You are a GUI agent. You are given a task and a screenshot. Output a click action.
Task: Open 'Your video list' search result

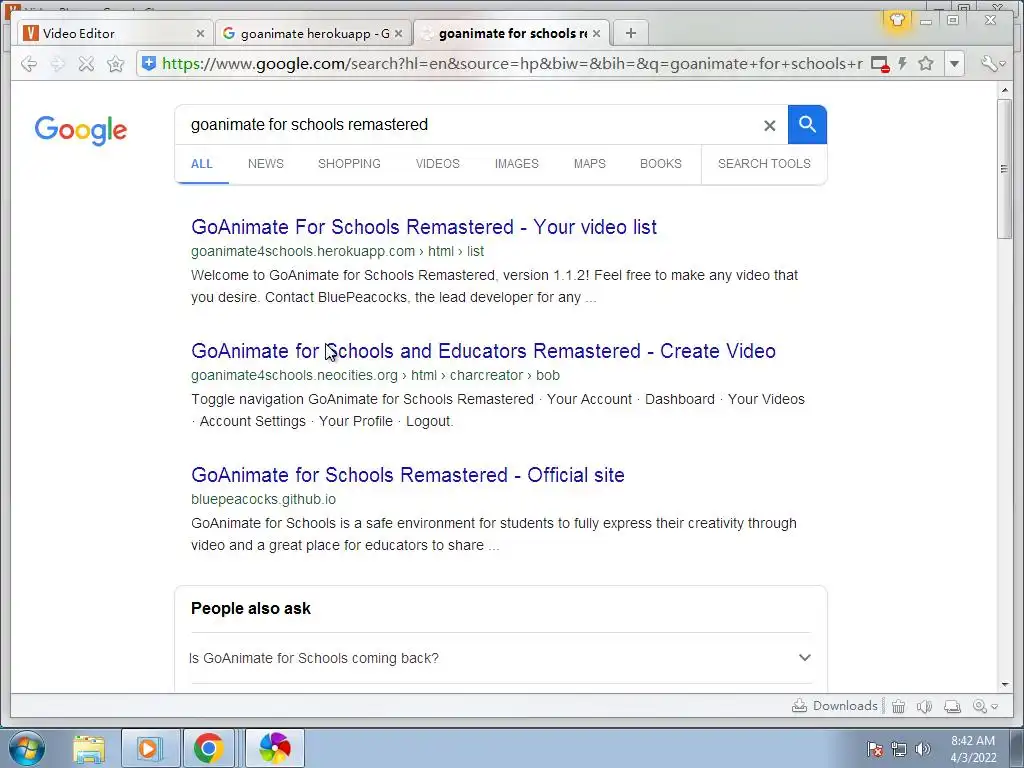424,227
